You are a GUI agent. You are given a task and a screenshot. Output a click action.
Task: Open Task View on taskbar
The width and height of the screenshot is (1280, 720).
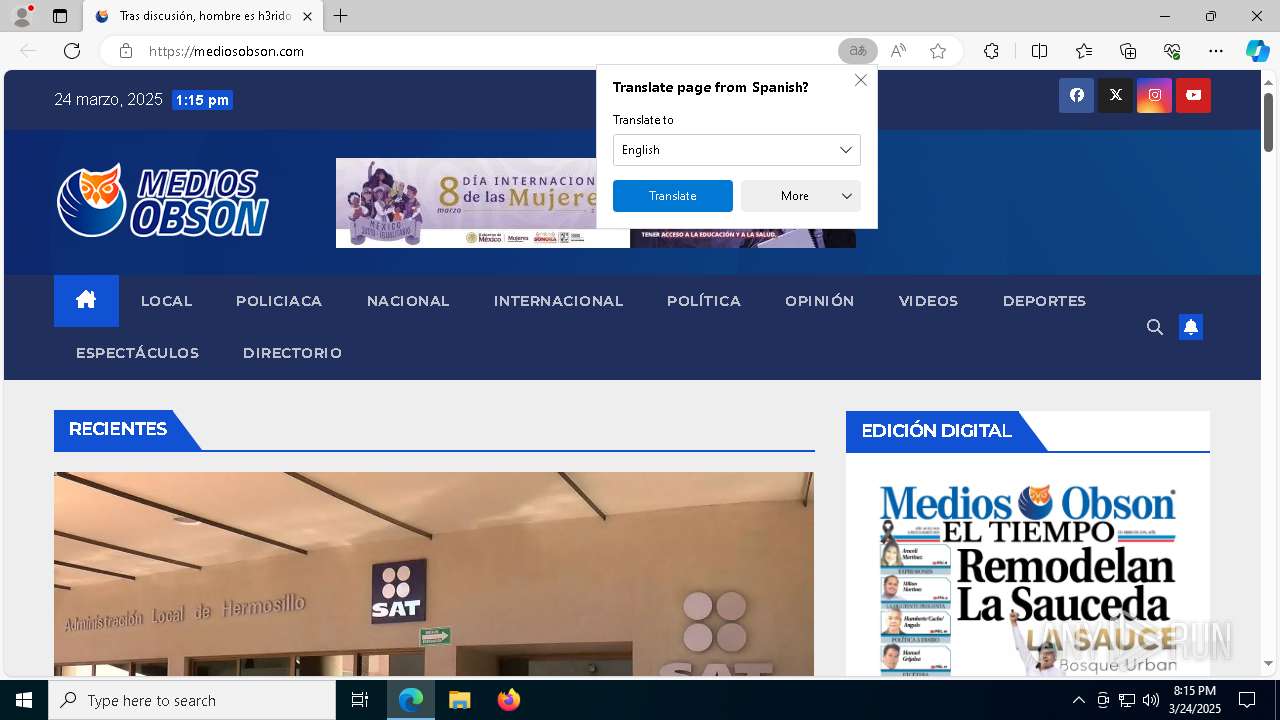point(360,700)
